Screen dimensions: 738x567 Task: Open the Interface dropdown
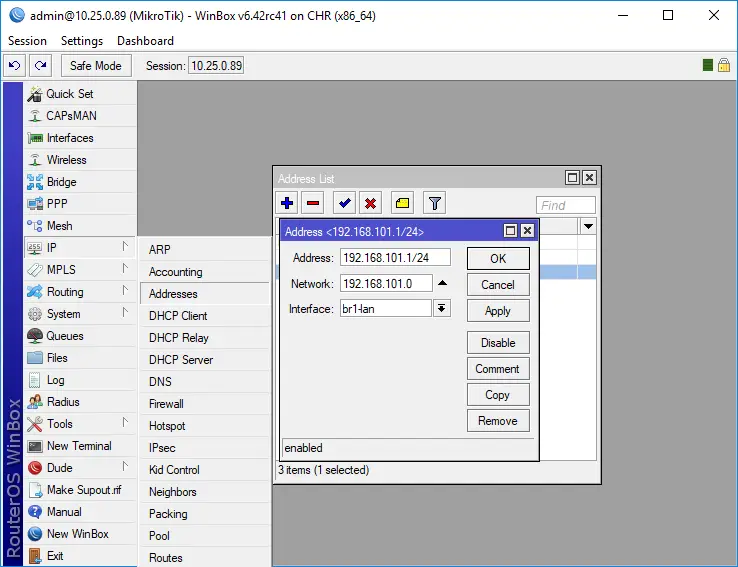(x=441, y=309)
